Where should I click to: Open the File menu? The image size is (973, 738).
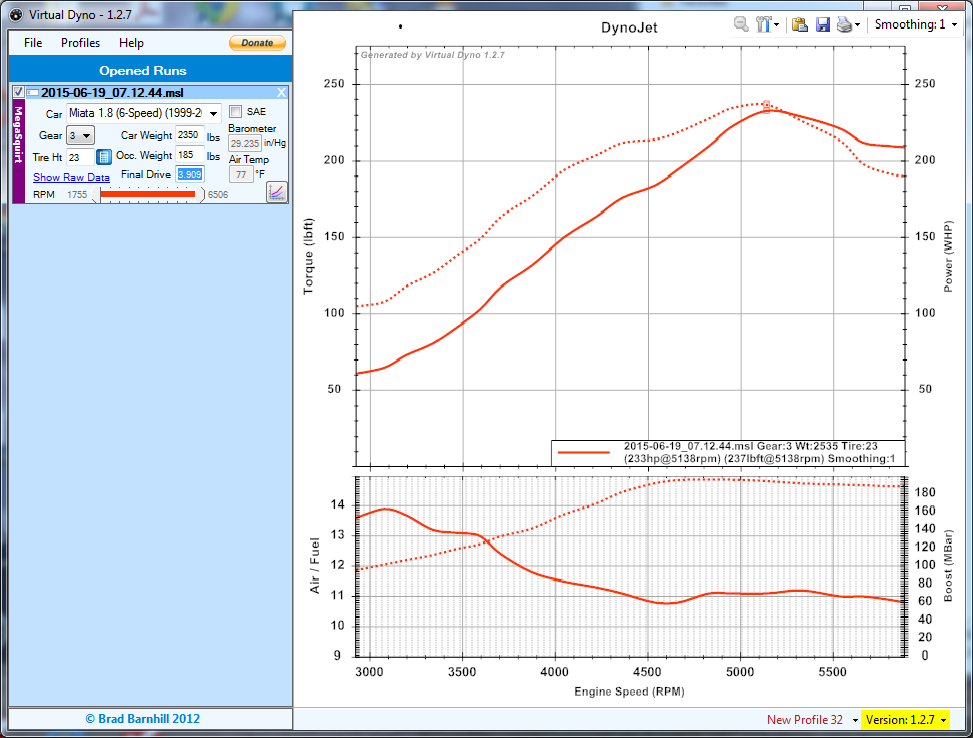[33, 43]
